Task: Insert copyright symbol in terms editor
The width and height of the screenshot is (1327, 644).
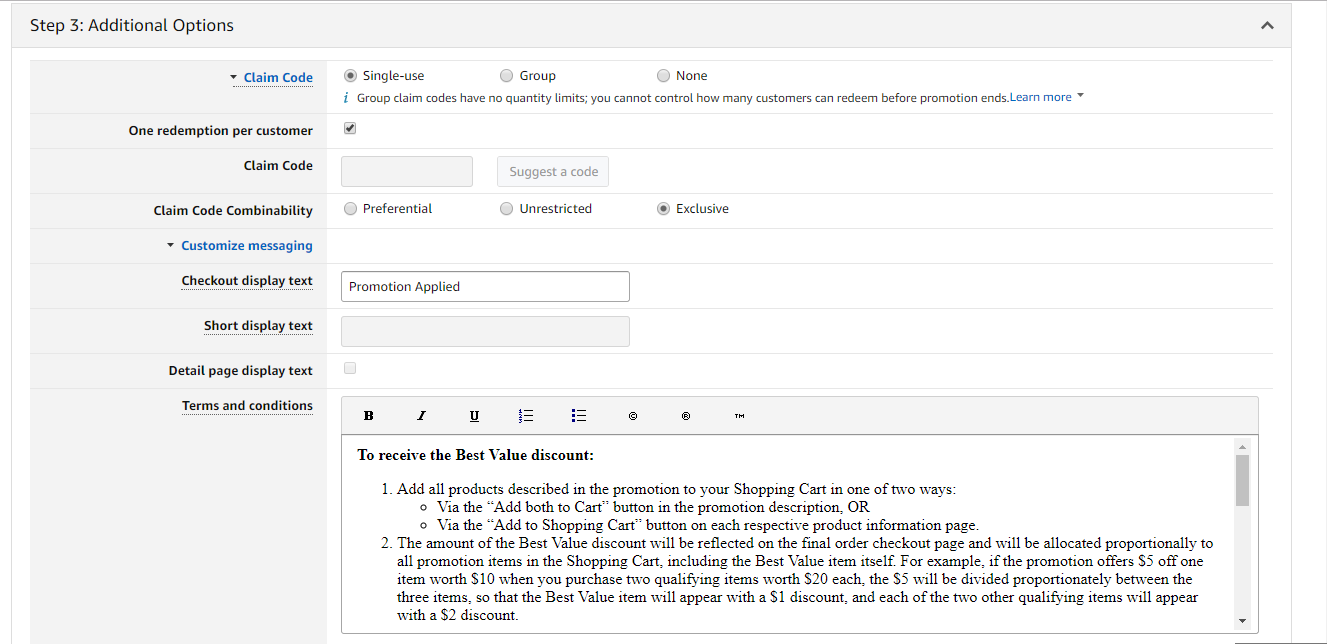Action: coord(633,416)
